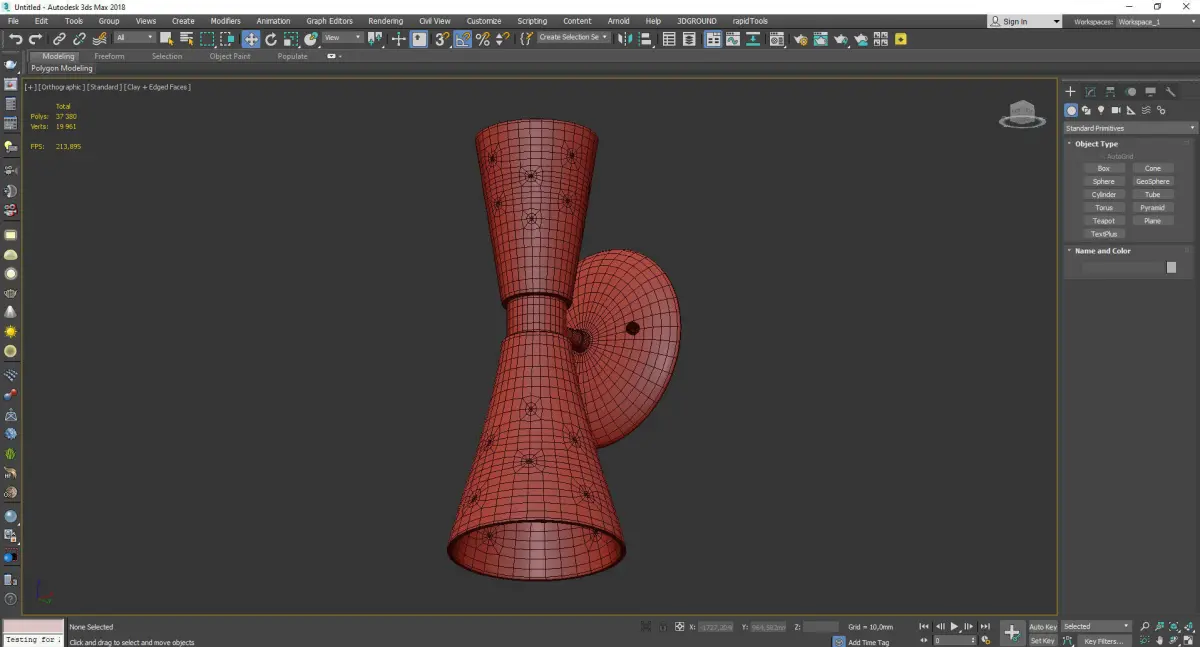Select the Rotate tool
1200x647 pixels.
(x=271, y=39)
